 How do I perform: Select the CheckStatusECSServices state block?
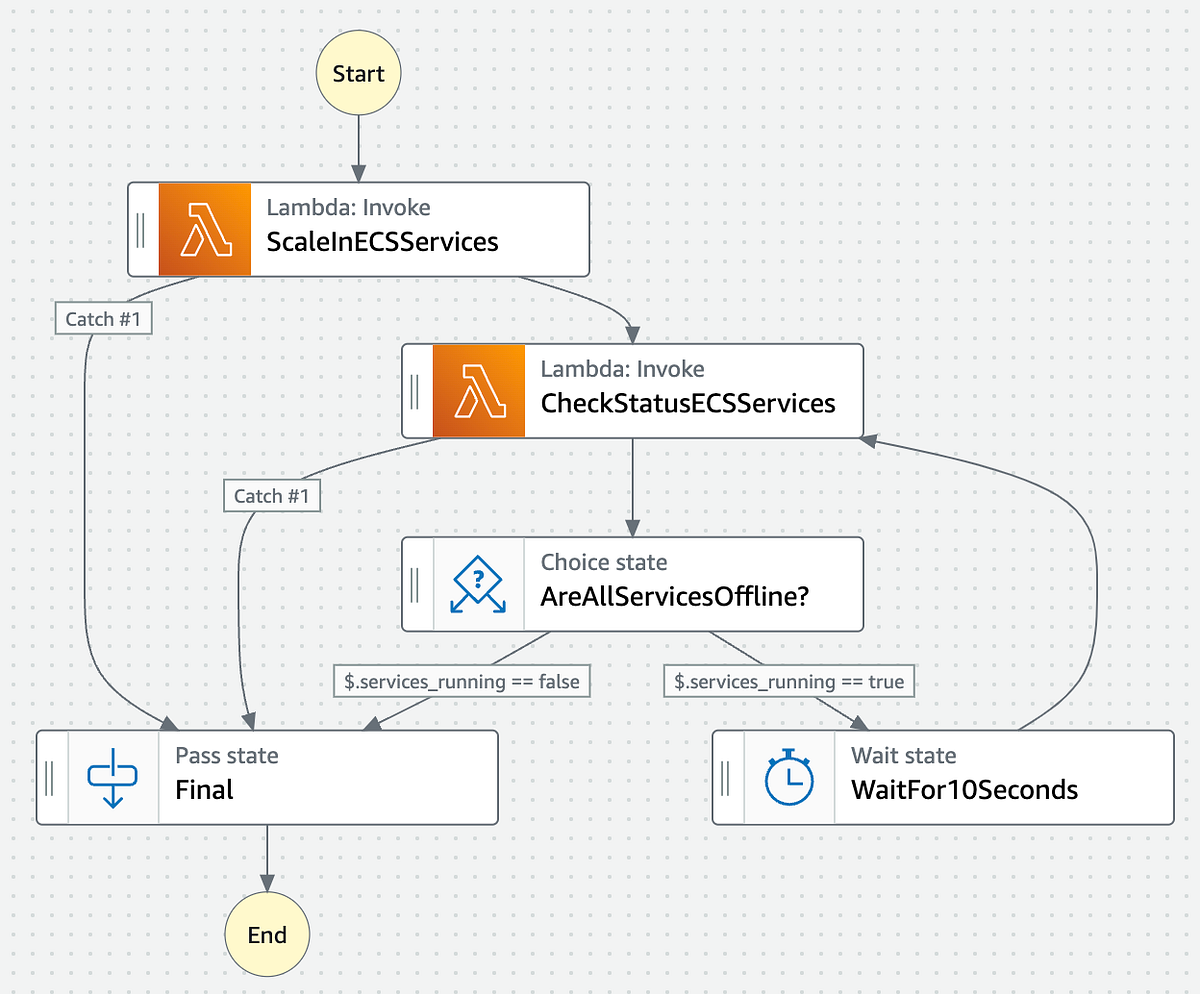point(690,390)
